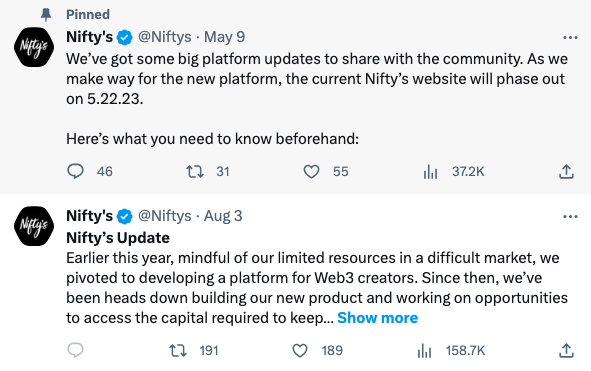
Task: Share the Aug 3 Nifty's Update tweet
Action: (566, 351)
